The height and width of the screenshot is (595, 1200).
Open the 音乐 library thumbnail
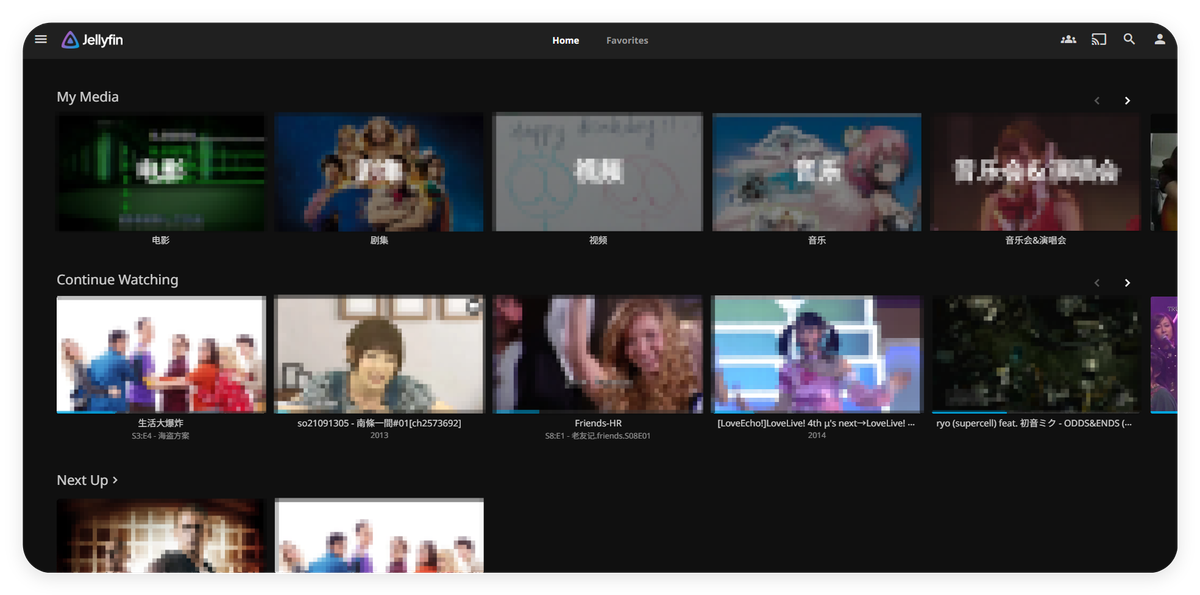(x=817, y=172)
